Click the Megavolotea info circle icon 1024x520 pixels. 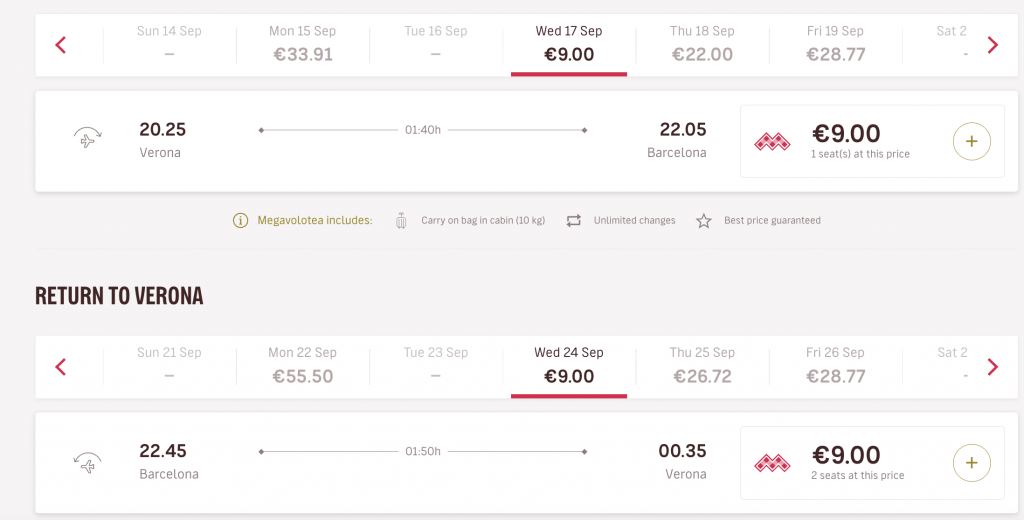(x=240, y=221)
